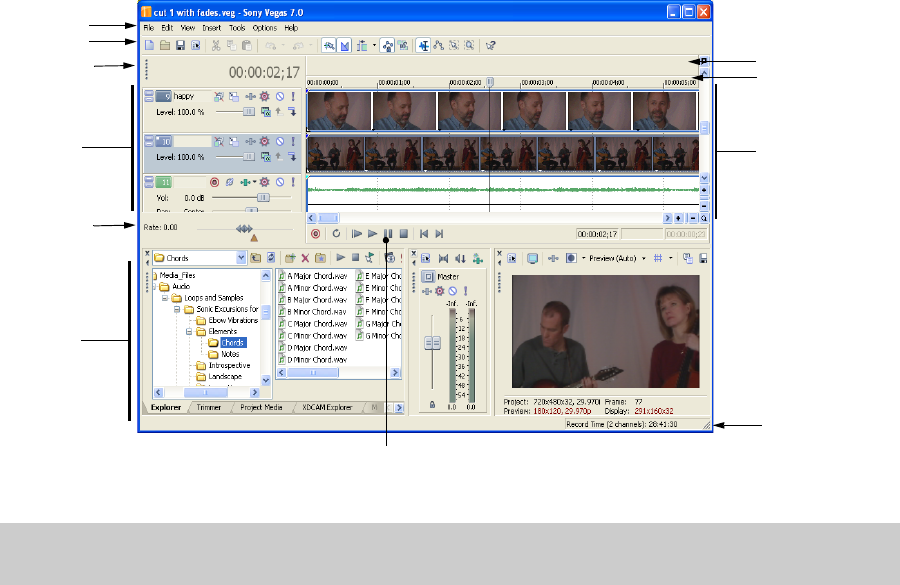Image resolution: width=900 pixels, height=585 pixels.
Task: Collapse the Loops and Samples tree folder
Action: point(165,298)
